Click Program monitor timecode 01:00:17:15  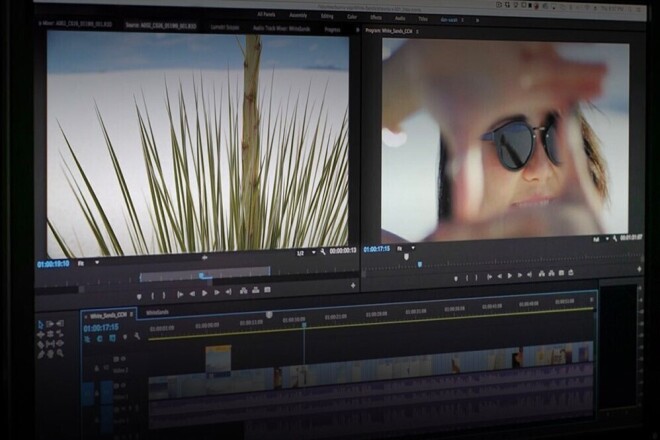(377, 249)
